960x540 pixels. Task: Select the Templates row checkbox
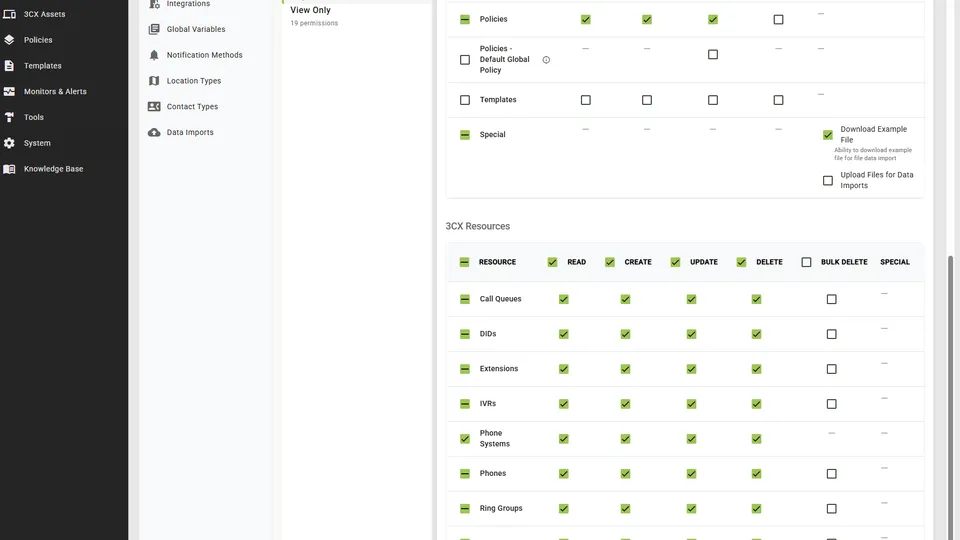[465, 100]
